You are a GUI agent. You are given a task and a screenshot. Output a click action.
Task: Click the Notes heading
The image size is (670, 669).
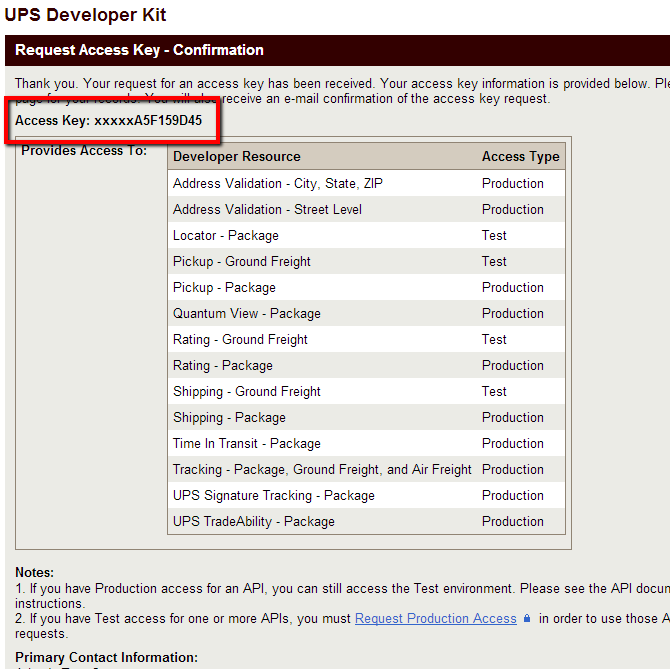[35, 572]
